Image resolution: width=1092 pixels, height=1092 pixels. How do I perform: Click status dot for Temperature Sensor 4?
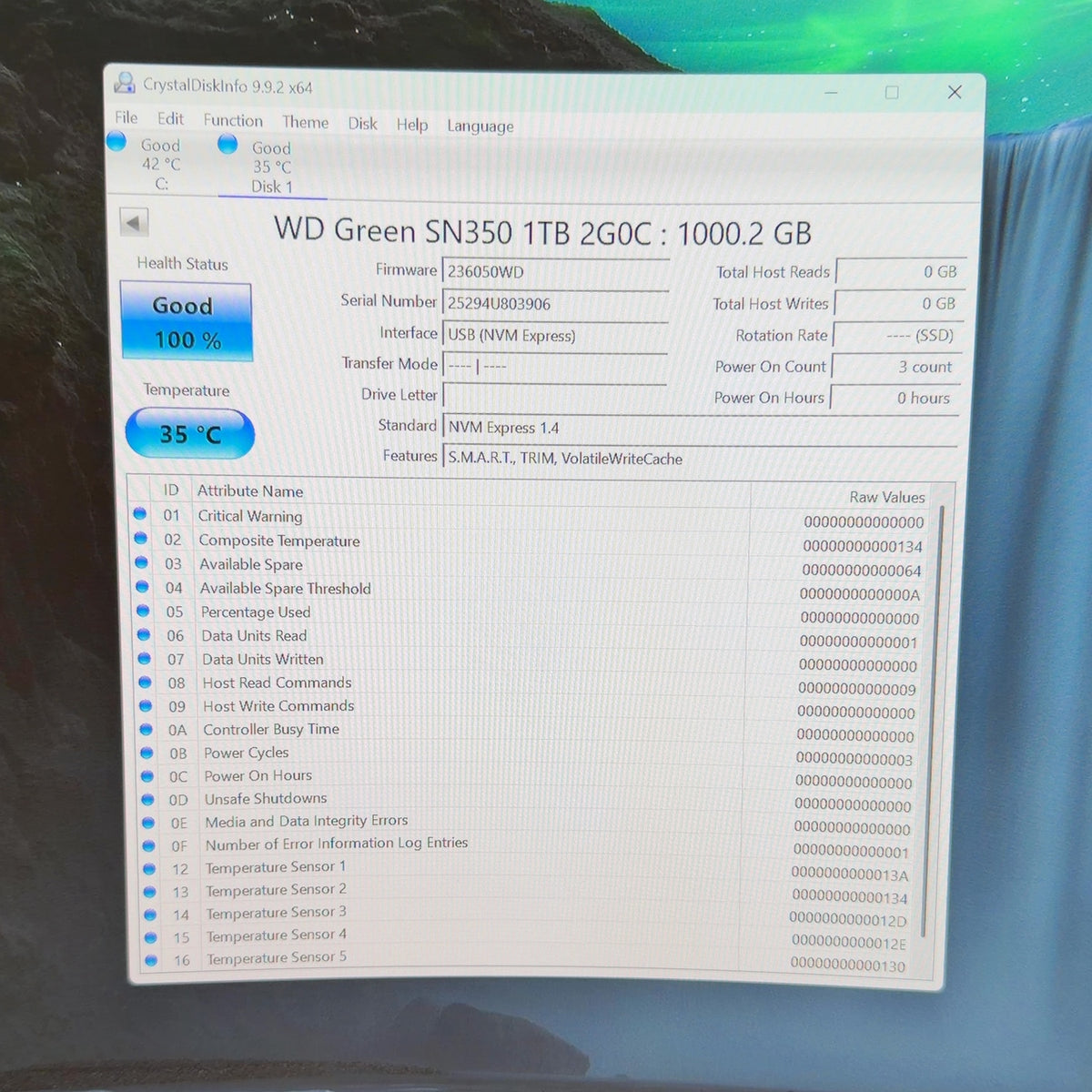[150, 937]
